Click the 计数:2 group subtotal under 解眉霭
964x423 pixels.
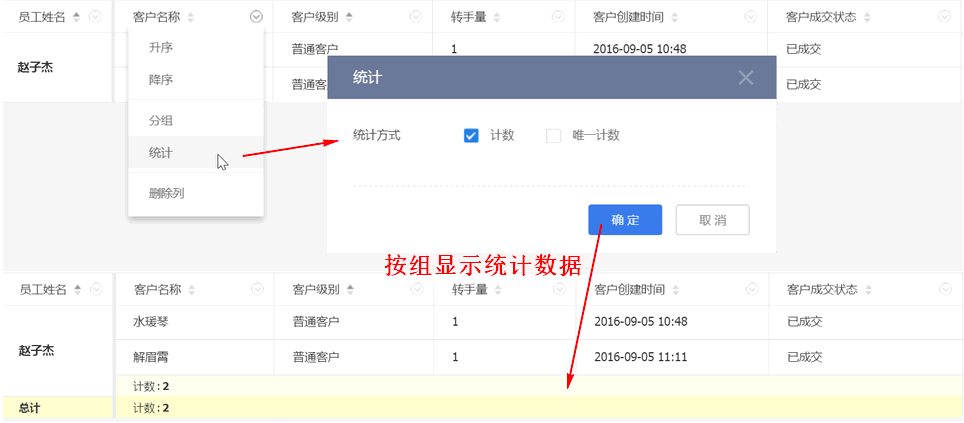(x=151, y=386)
